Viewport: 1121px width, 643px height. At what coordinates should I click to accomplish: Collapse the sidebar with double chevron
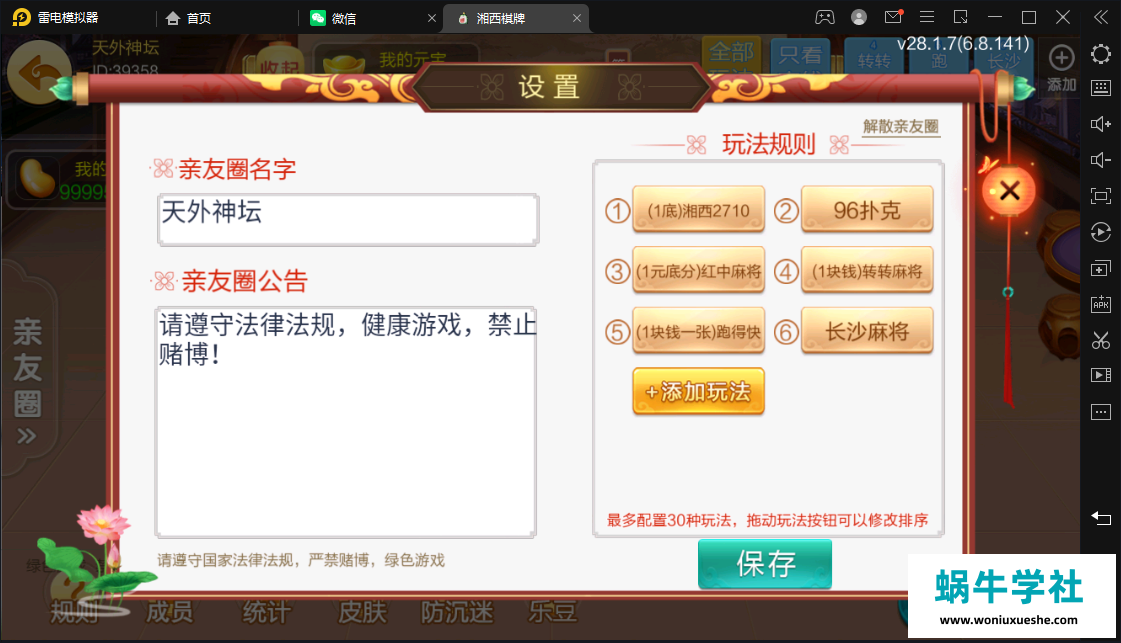[1100, 17]
